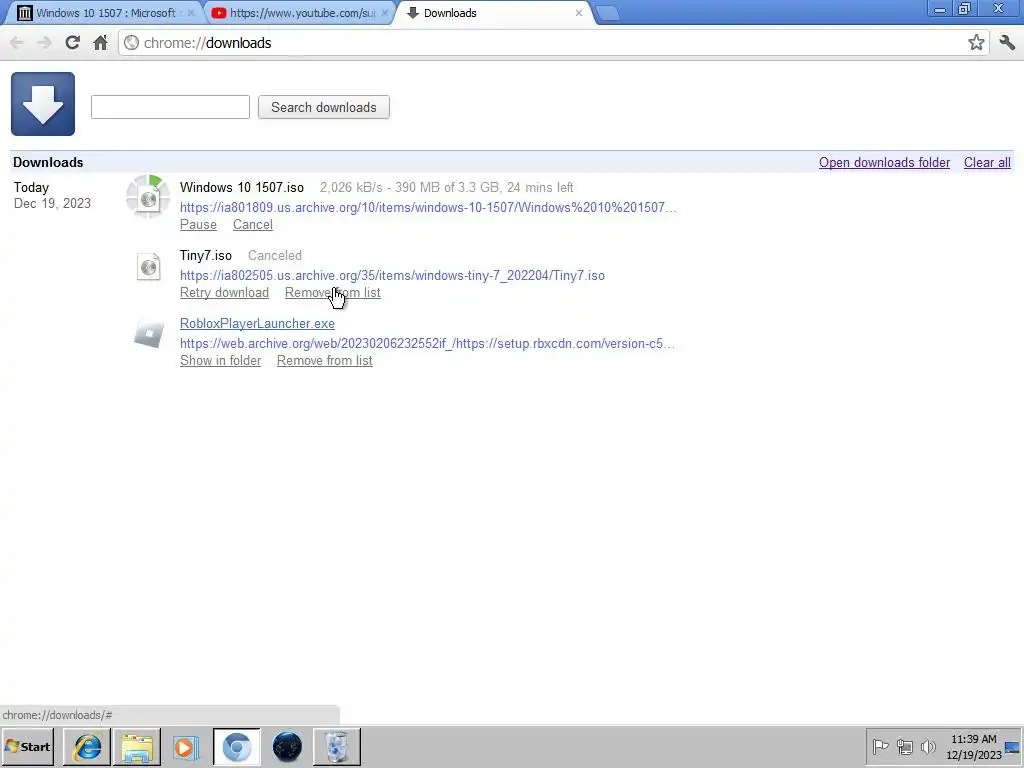Viewport: 1024px width, 768px height.
Task: Open the Windows 10 1507 archive.org URL
Action: pos(428,208)
